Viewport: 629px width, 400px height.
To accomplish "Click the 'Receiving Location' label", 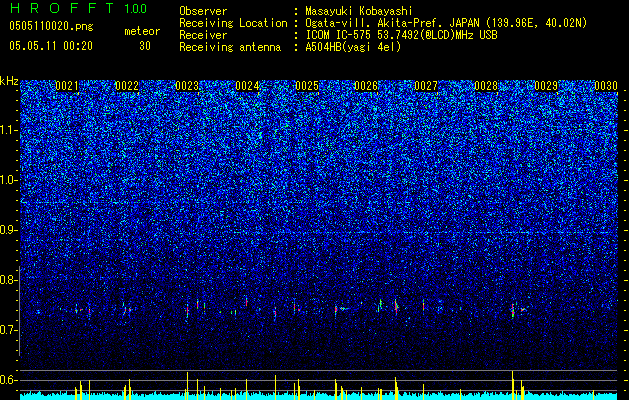I will [233, 23].
